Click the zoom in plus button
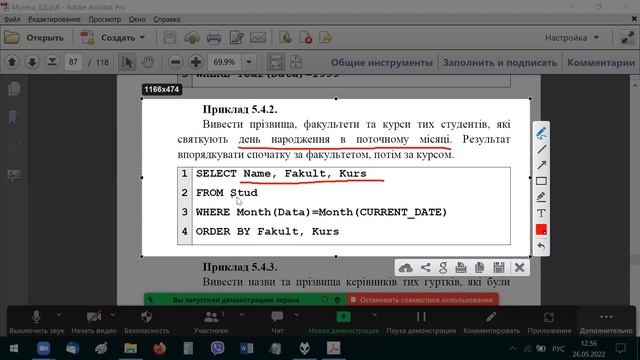 pos(196,62)
